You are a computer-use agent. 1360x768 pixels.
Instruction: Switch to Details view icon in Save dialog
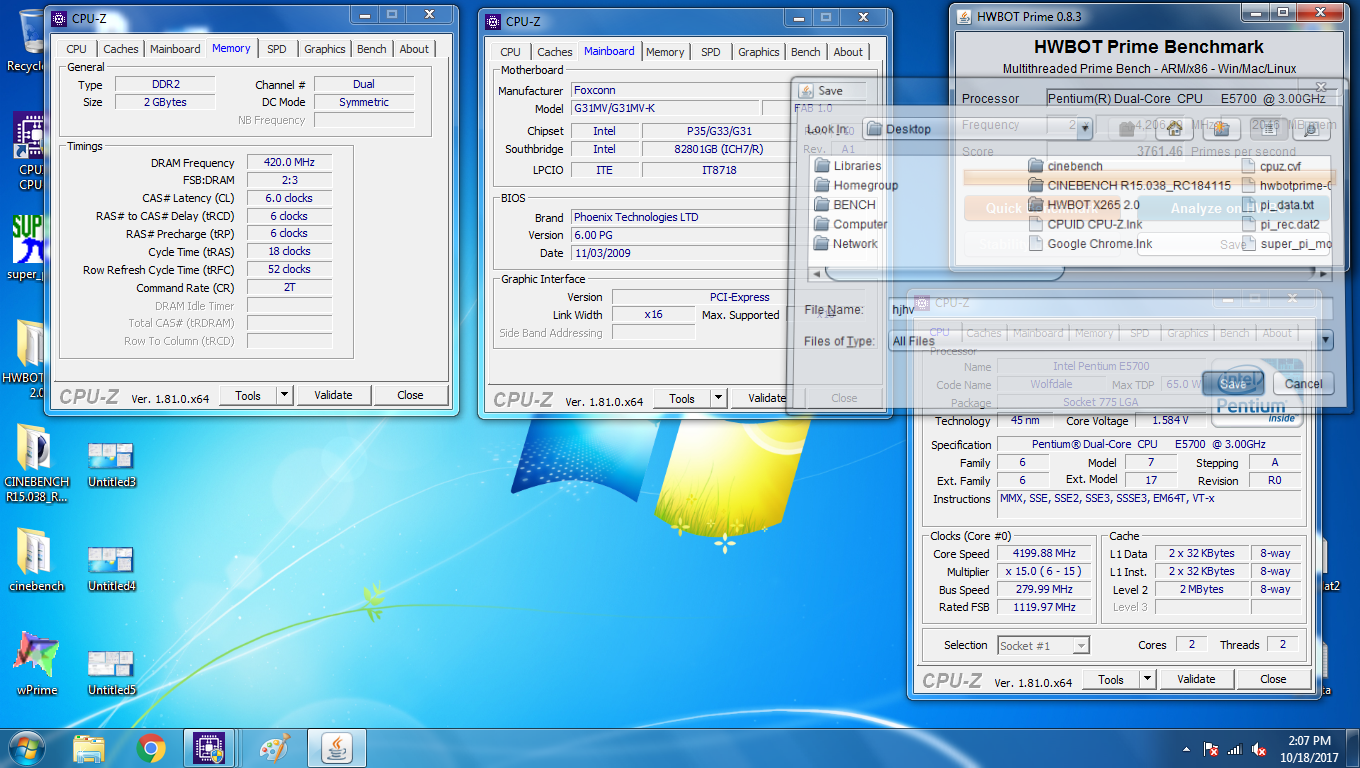pos(1312,129)
